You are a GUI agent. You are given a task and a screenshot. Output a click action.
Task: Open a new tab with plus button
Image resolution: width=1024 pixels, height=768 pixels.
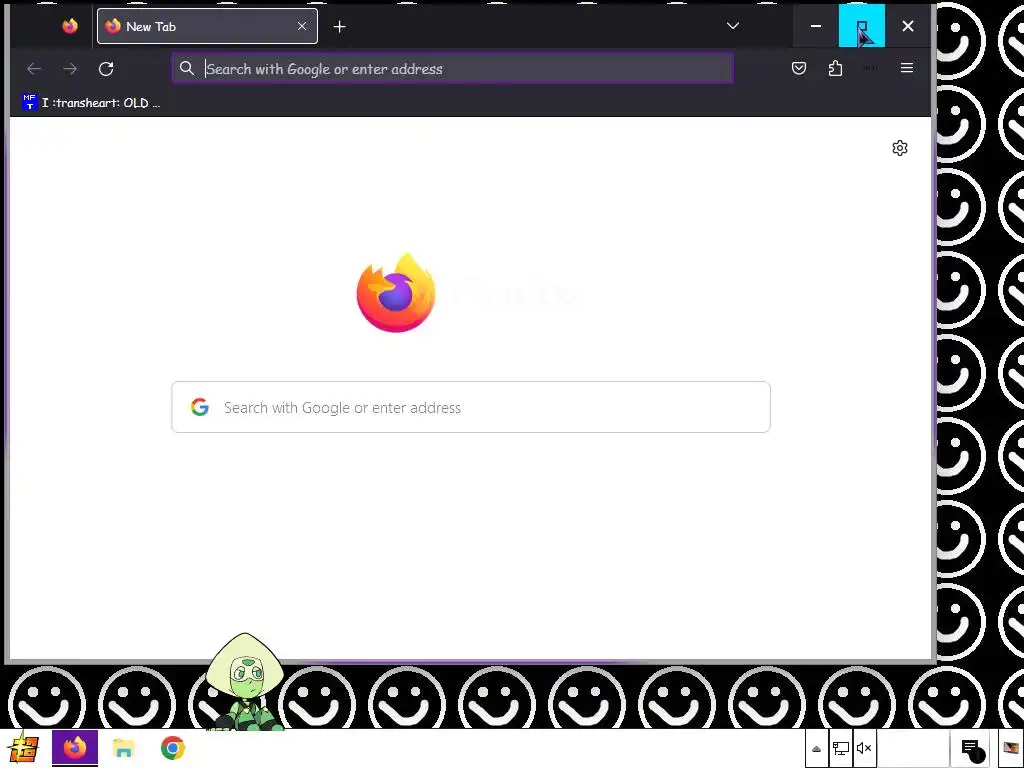pyautogui.click(x=340, y=27)
